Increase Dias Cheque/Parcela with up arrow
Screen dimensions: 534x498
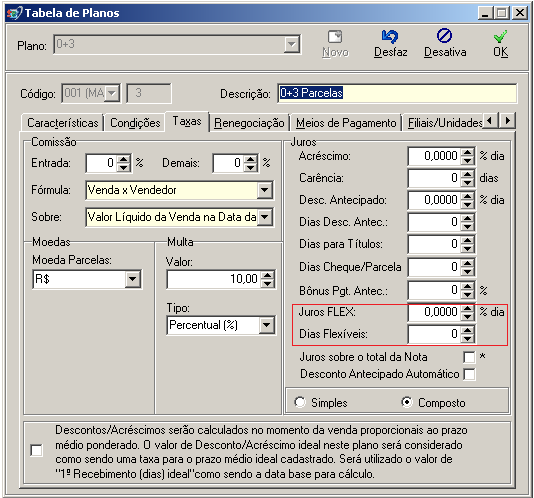click(x=468, y=263)
